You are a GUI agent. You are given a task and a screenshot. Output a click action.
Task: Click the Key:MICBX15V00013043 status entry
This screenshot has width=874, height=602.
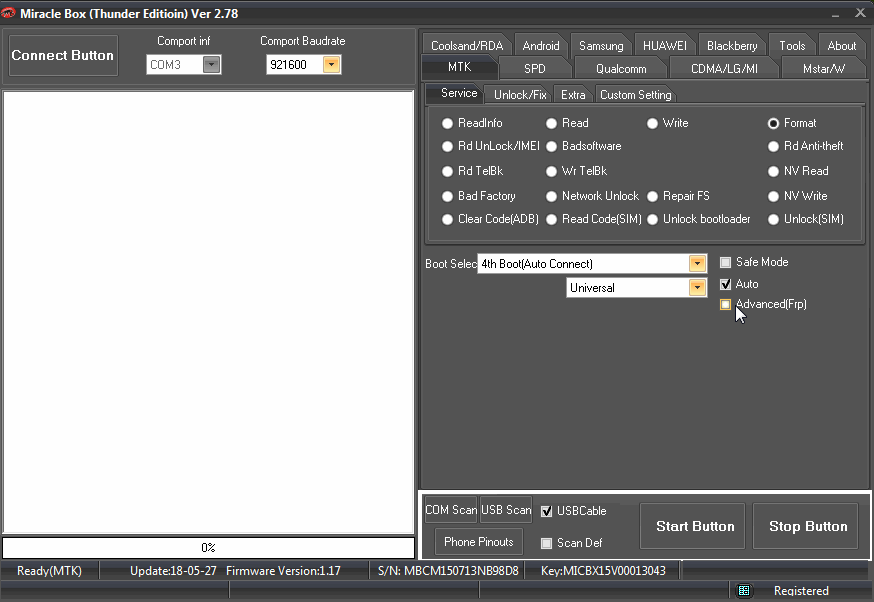tap(603, 571)
